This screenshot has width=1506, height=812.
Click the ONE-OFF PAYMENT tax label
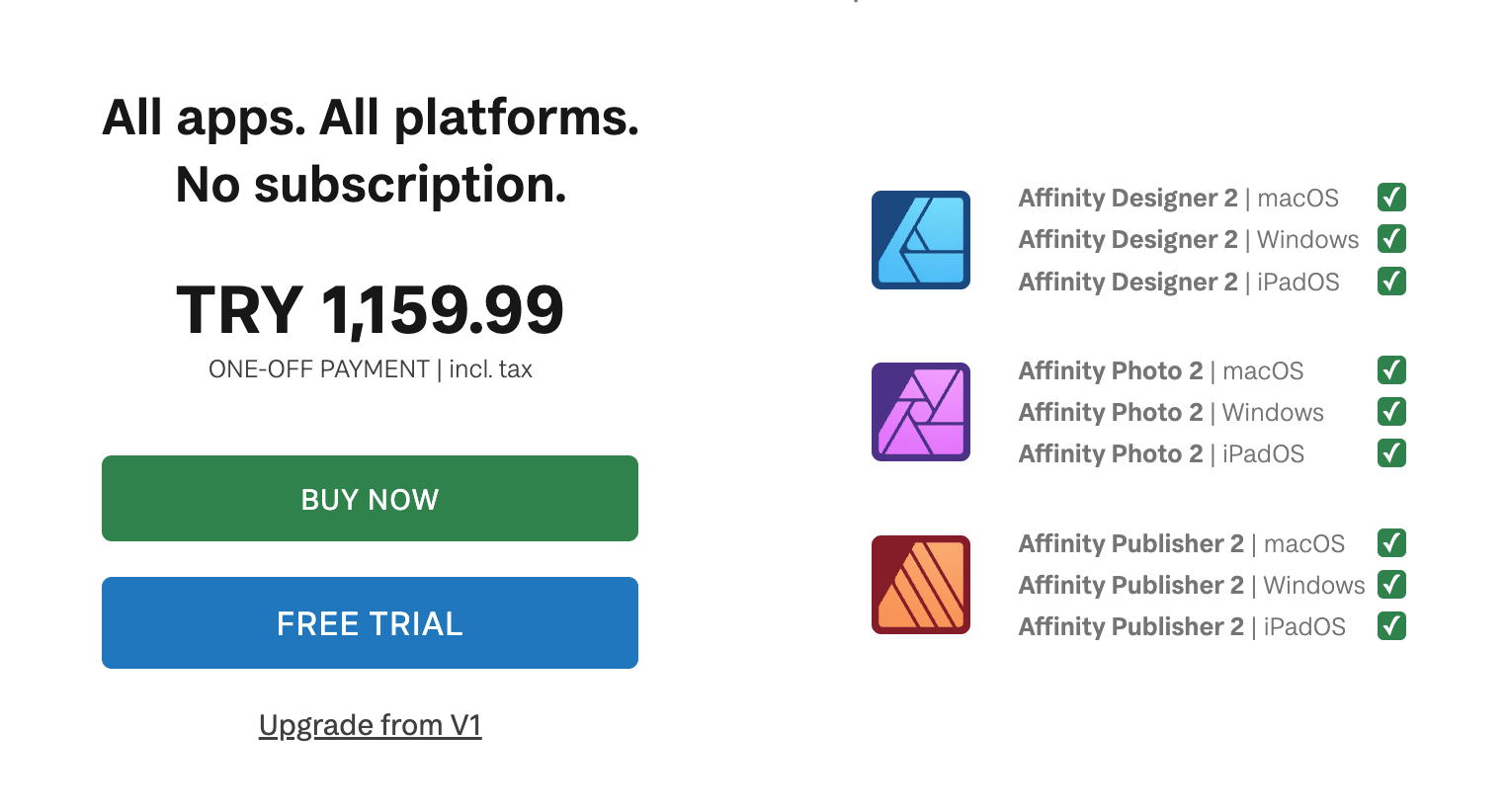pyautogui.click(x=370, y=368)
